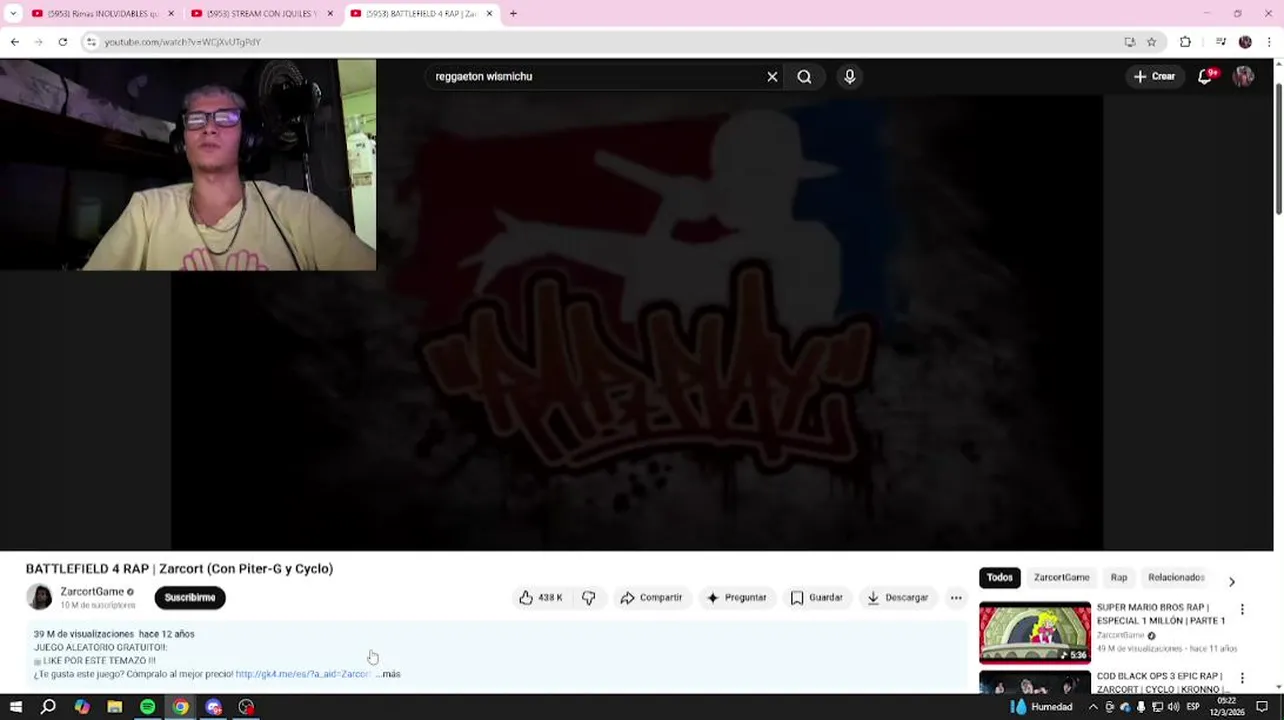Open the volume icon in system tray
Screen dimensions: 1284x720
1172,707
